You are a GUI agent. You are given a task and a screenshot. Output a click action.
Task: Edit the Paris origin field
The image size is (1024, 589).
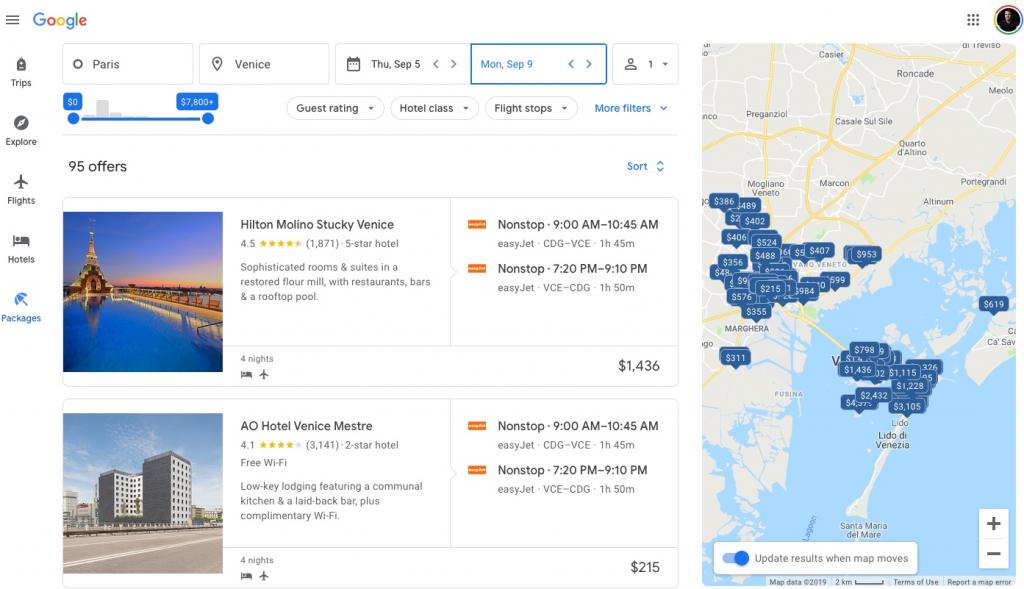[128, 64]
